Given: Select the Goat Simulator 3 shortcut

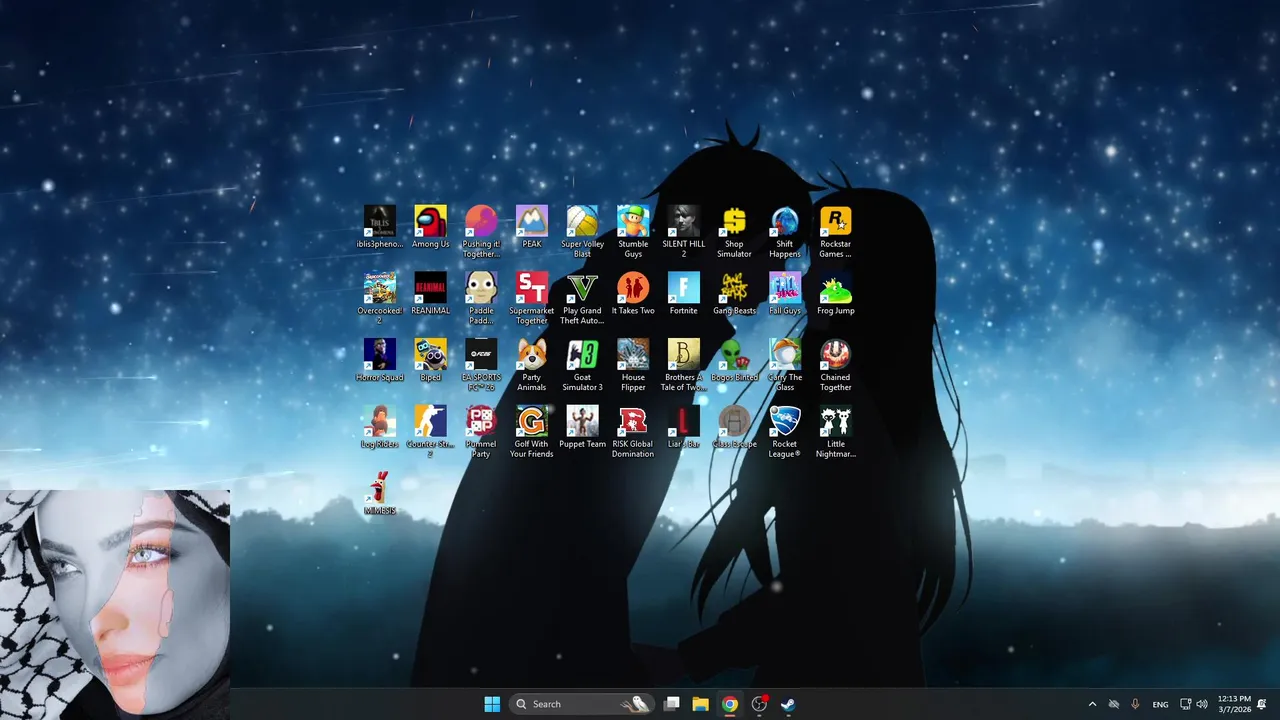Looking at the screenshot, I should point(582,365).
